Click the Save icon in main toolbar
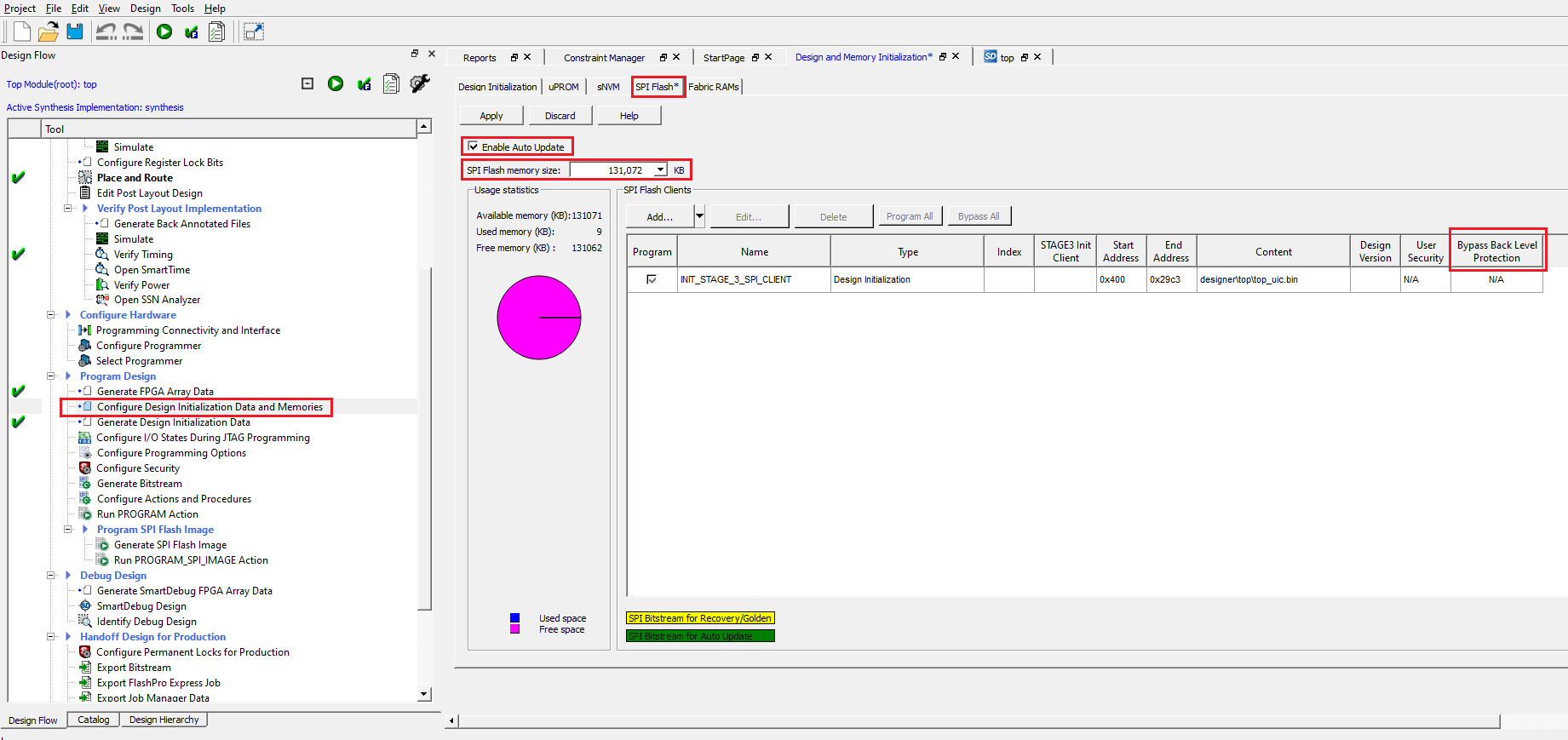The image size is (1568, 740). [x=75, y=32]
